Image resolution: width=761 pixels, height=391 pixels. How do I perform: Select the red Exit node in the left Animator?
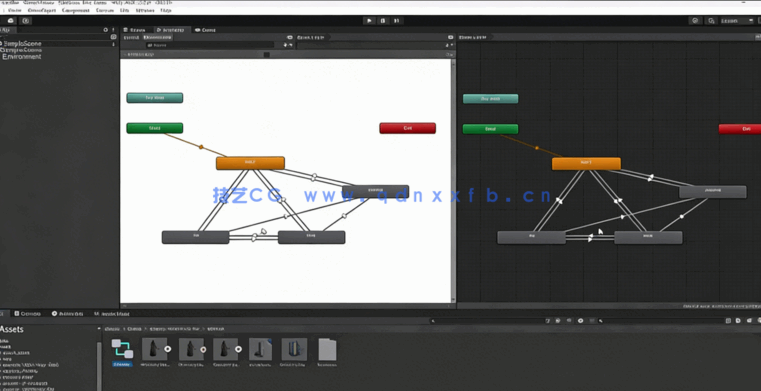click(x=408, y=128)
